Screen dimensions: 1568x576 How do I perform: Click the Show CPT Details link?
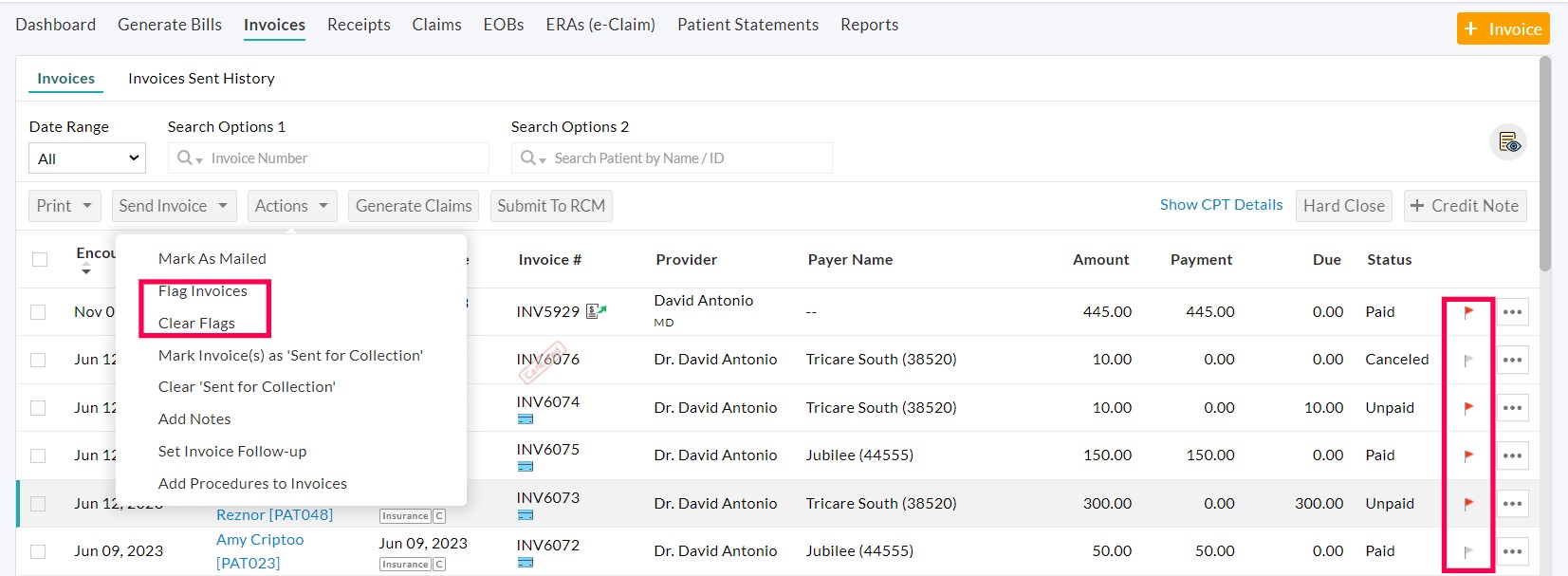(x=1221, y=205)
